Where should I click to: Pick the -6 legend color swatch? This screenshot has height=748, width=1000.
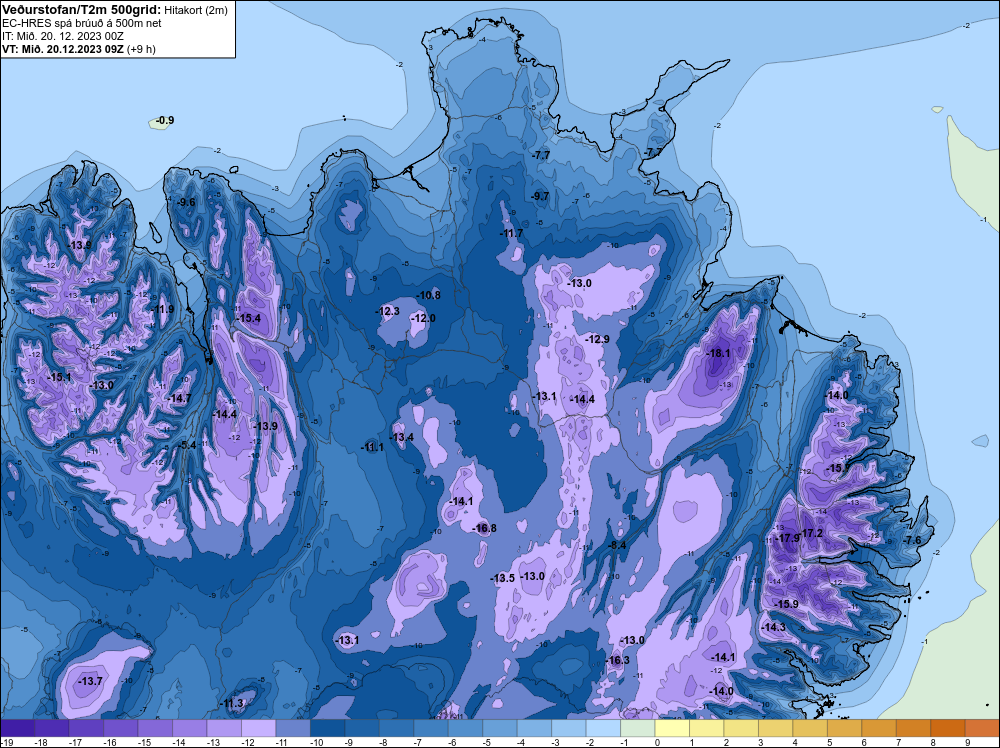pyautogui.click(x=465, y=728)
